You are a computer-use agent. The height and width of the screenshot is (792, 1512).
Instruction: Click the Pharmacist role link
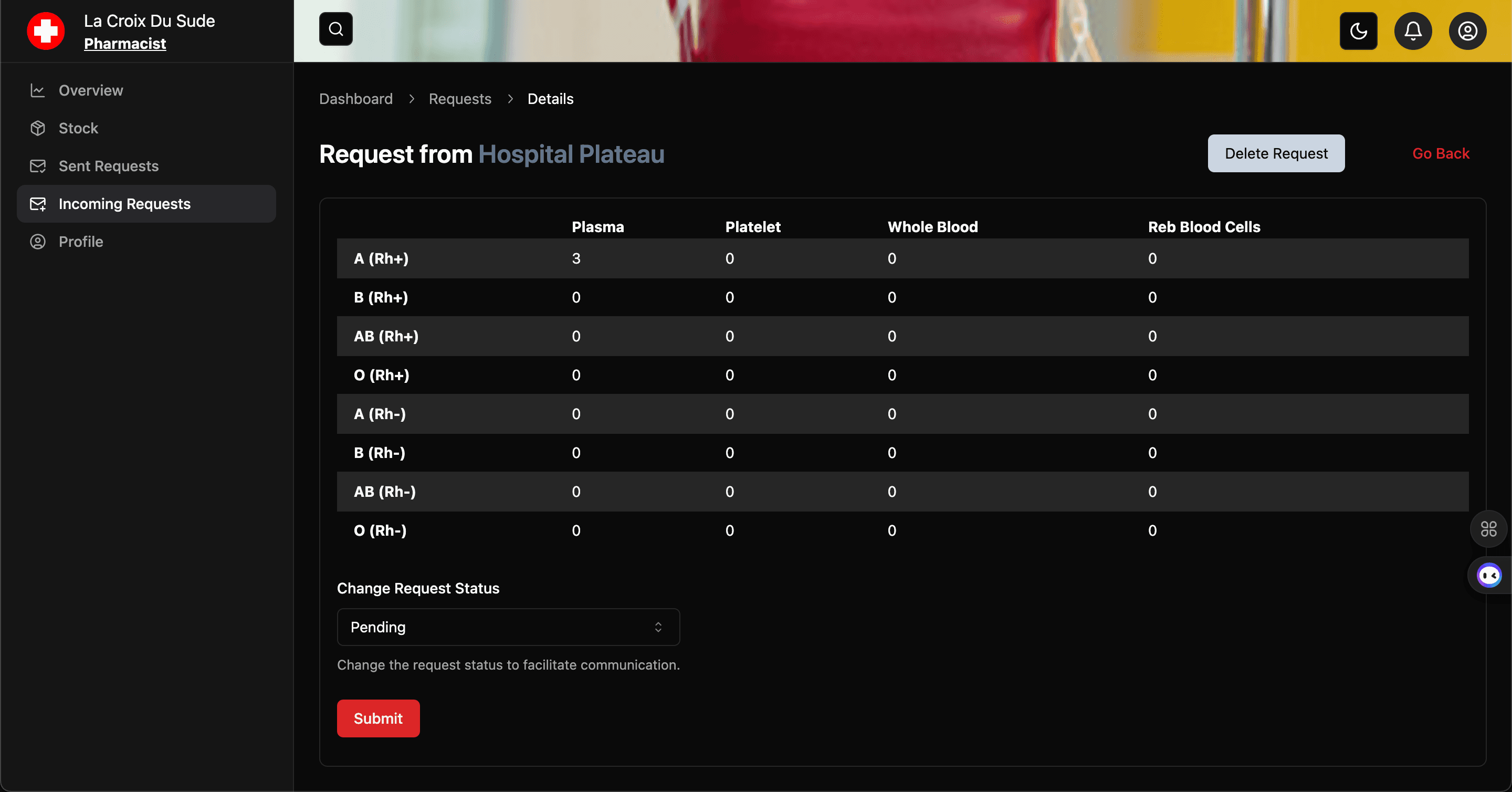125,44
